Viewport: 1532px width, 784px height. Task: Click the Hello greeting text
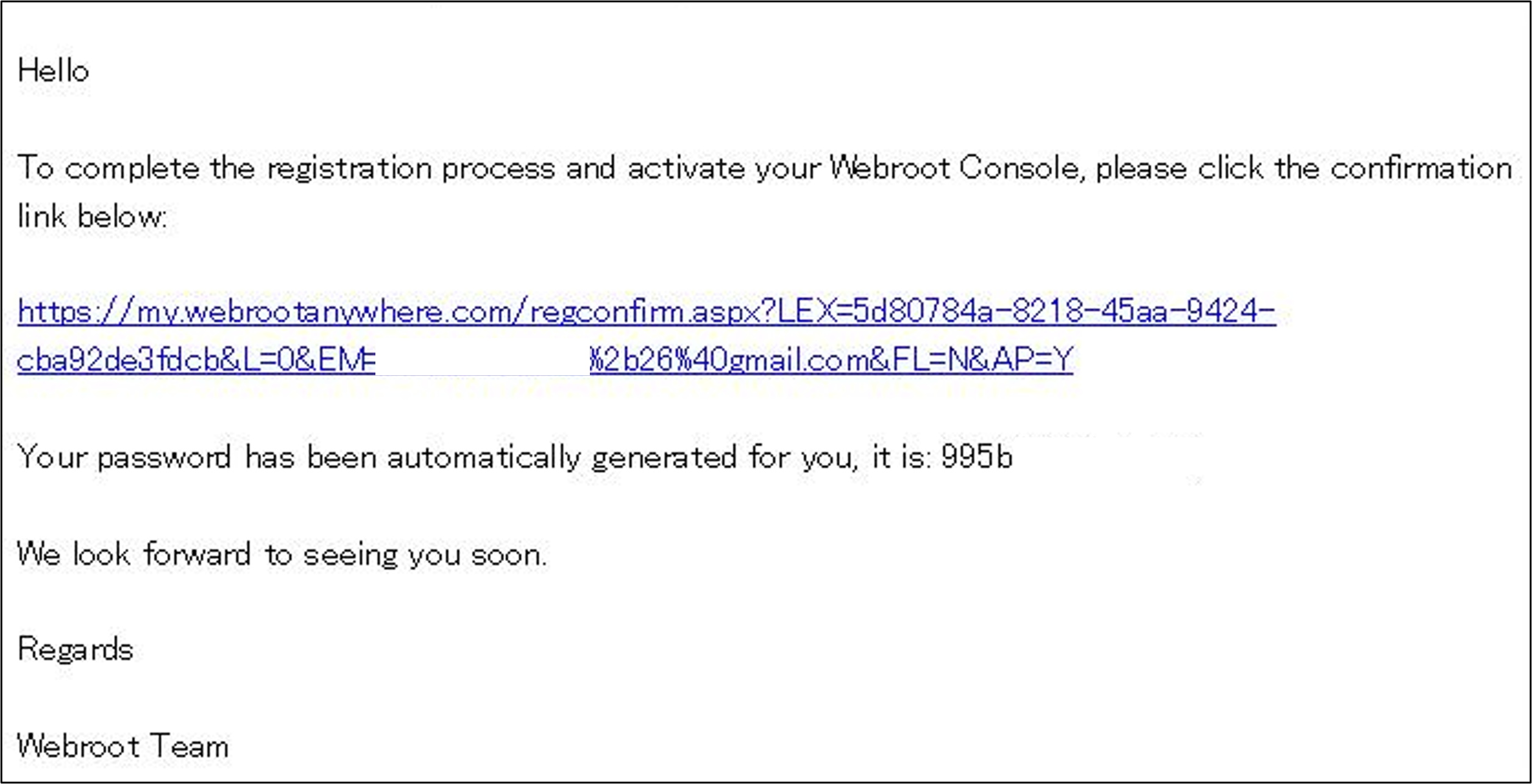[x=54, y=71]
